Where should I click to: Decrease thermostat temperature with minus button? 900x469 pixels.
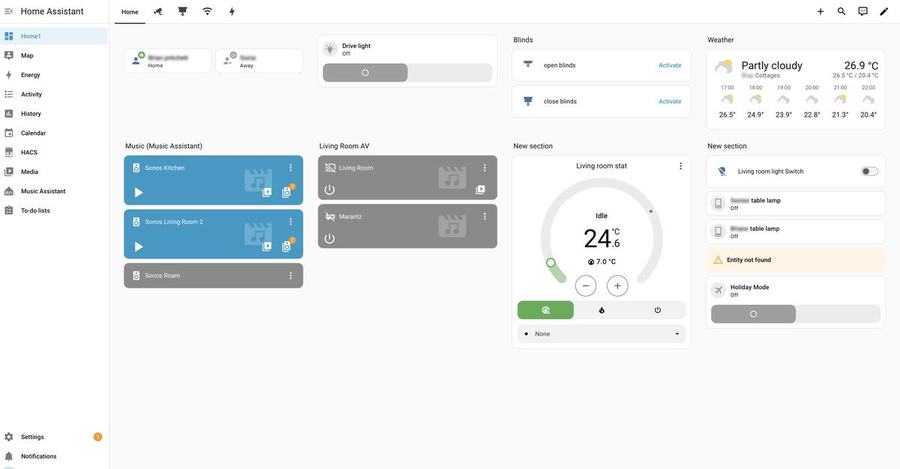(x=585, y=286)
